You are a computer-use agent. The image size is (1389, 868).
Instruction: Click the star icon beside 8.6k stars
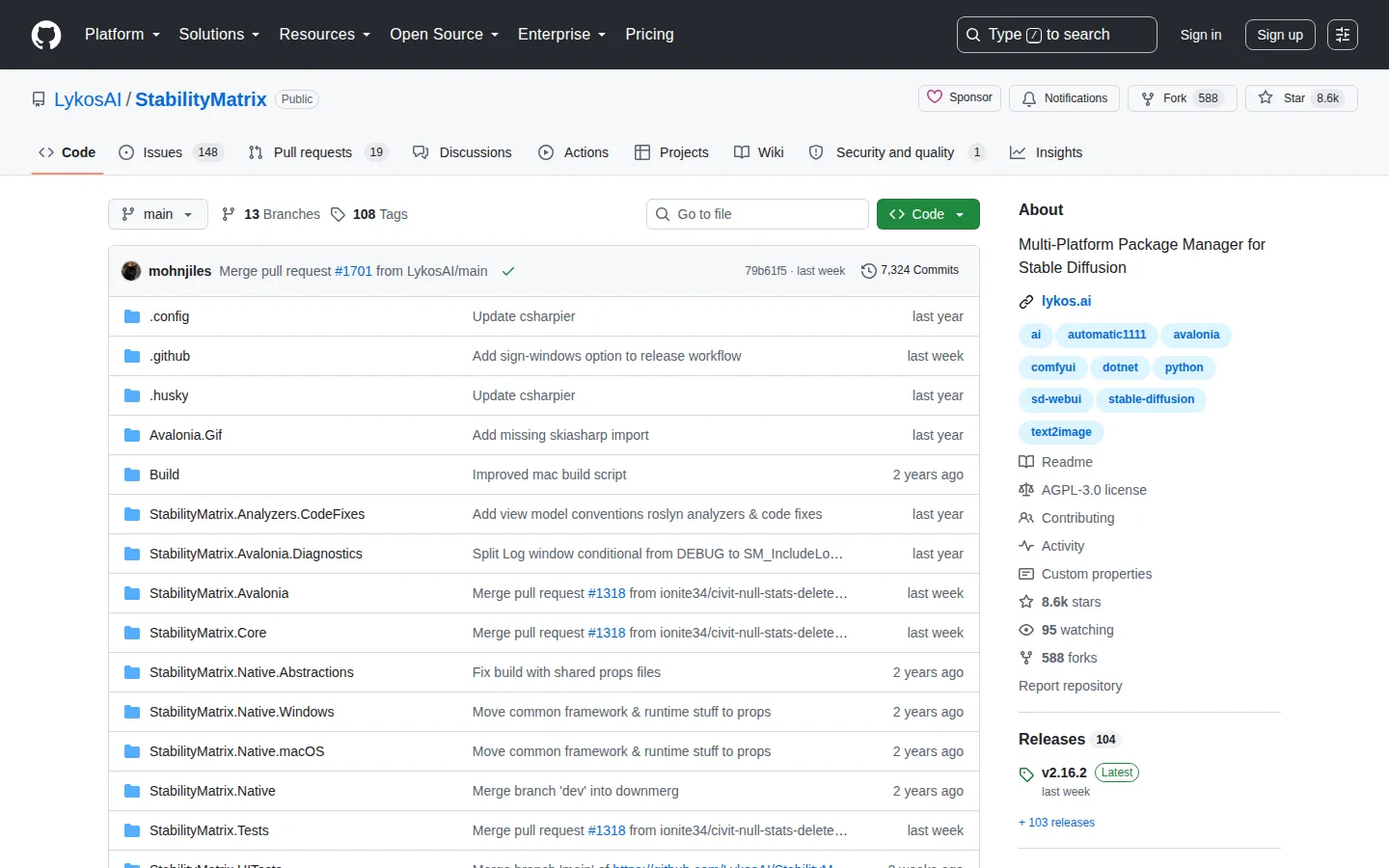point(1026,602)
